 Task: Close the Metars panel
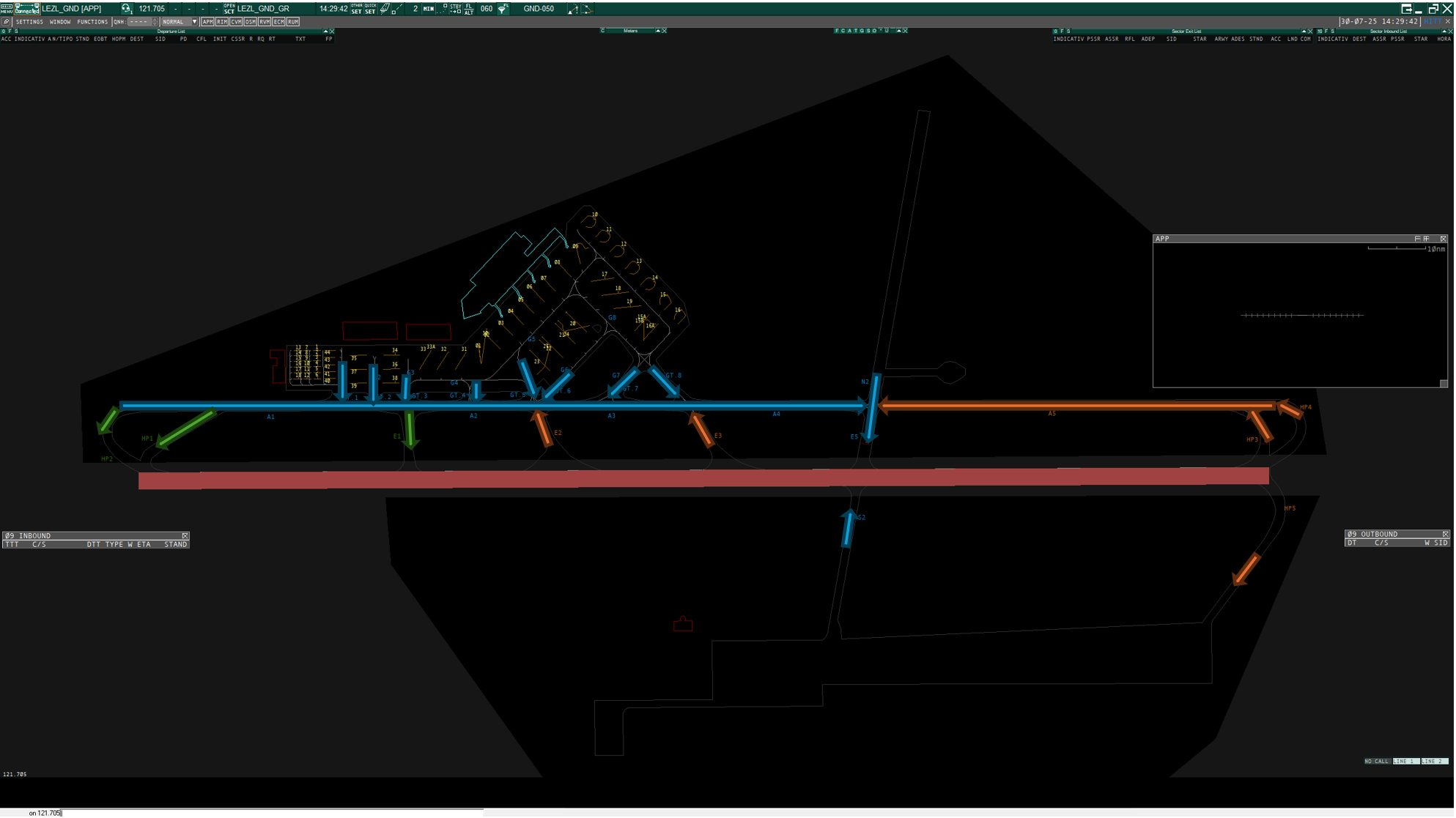click(x=665, y=31)
